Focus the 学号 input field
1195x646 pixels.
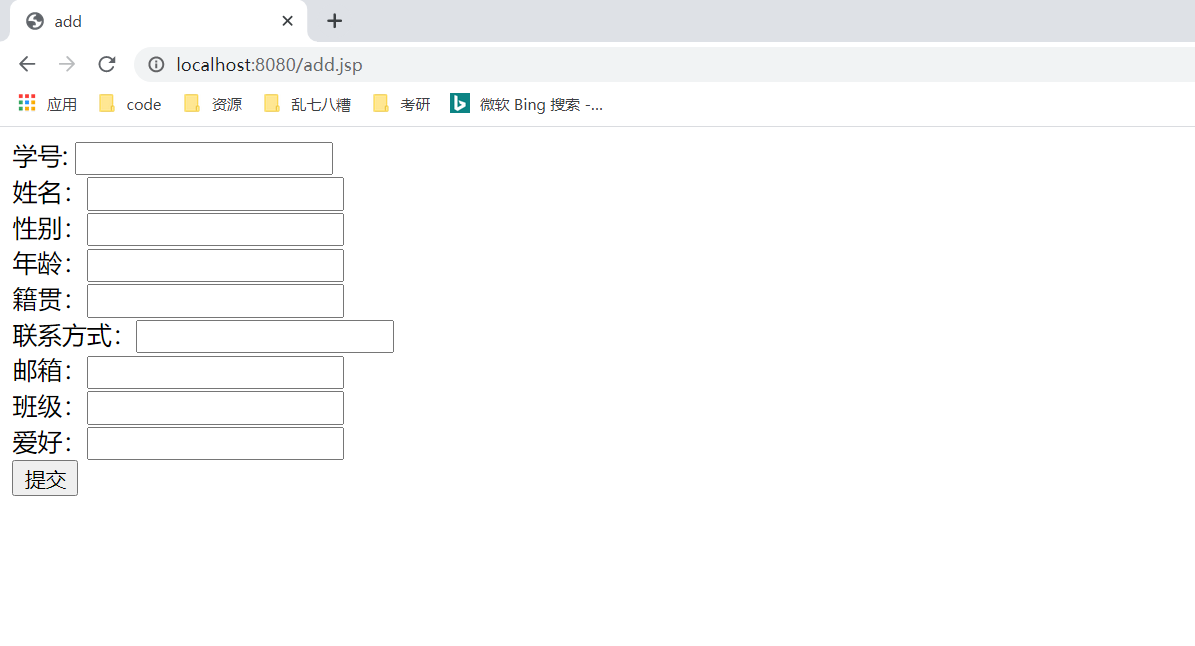(x=203, y=158)
